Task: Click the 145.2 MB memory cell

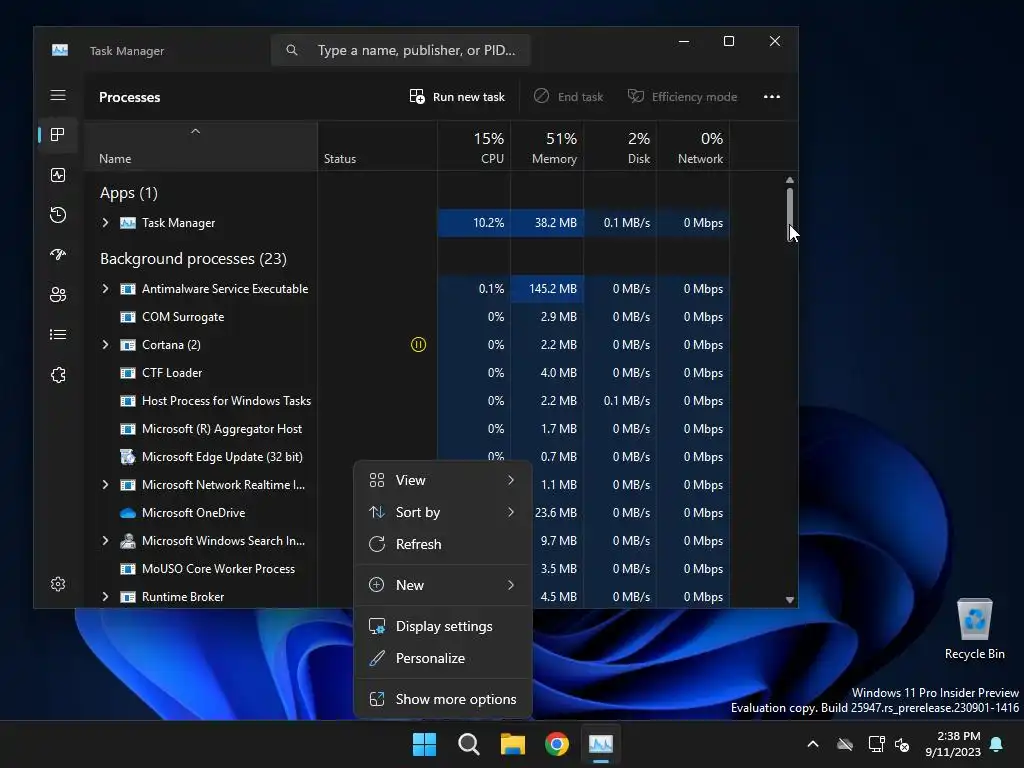Action: [x=547, y=289]
